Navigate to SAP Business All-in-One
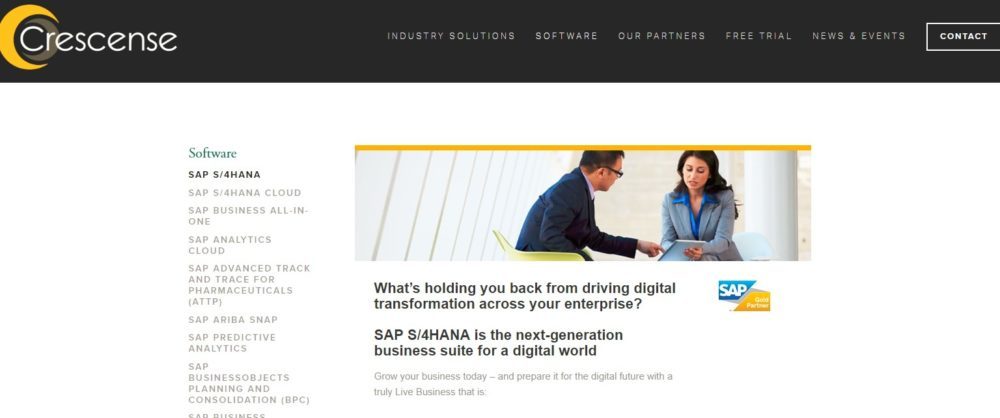 [x=248, y=216]
